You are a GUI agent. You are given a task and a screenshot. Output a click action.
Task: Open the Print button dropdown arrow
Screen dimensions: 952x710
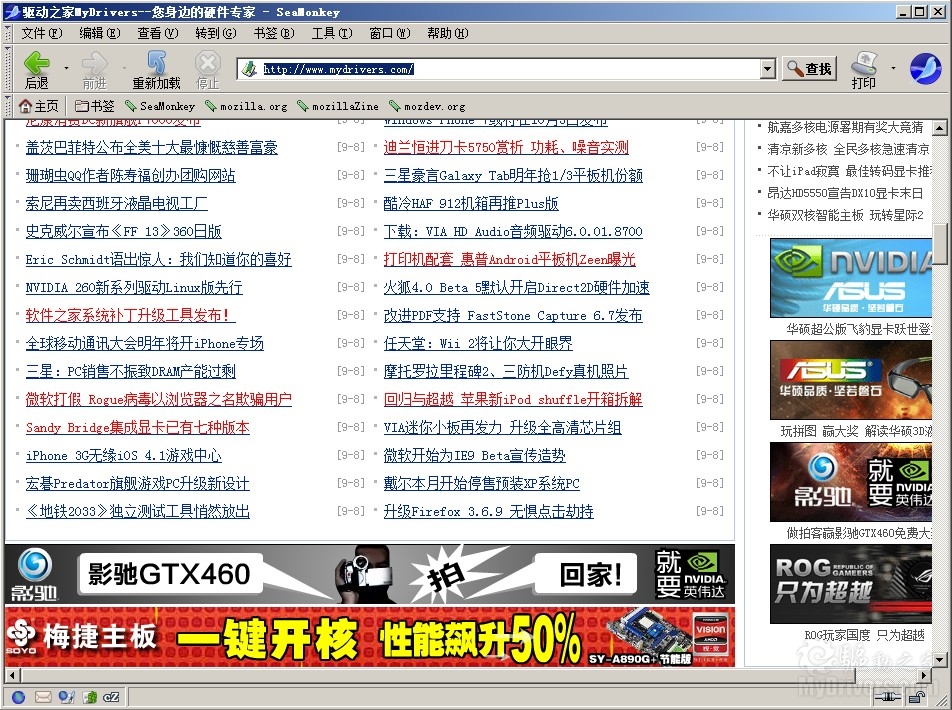point(893,68)
